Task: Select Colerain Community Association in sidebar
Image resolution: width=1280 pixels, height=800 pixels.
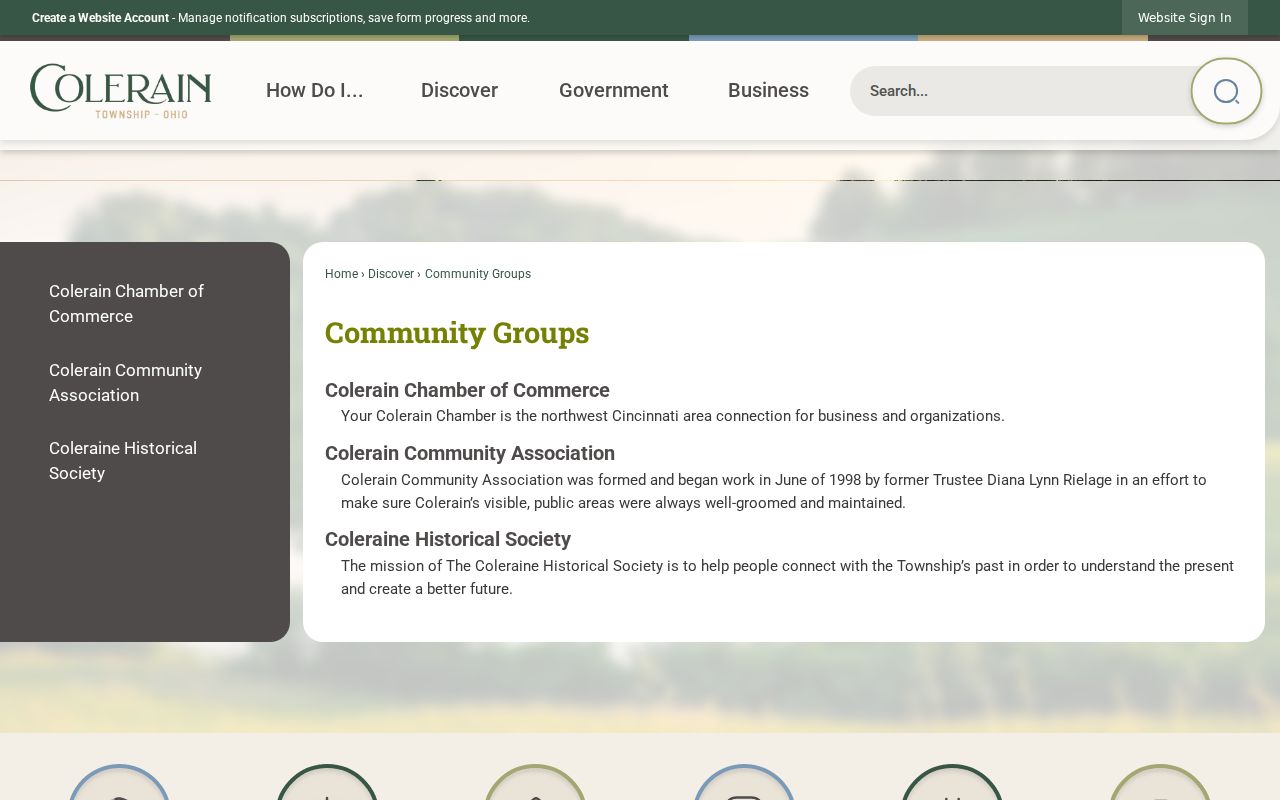Action: tap(125, 383)
